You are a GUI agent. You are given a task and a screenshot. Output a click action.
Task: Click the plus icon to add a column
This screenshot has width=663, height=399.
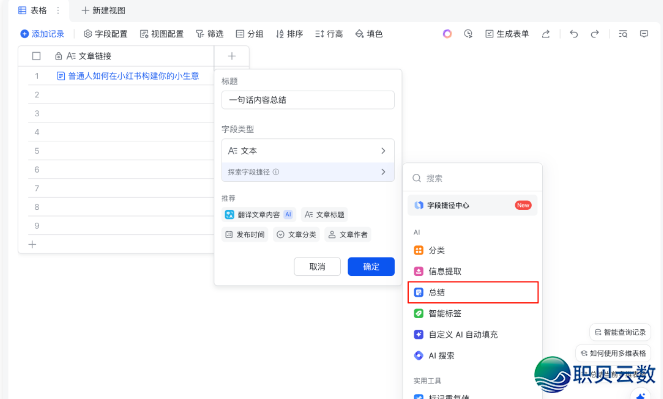232,56
